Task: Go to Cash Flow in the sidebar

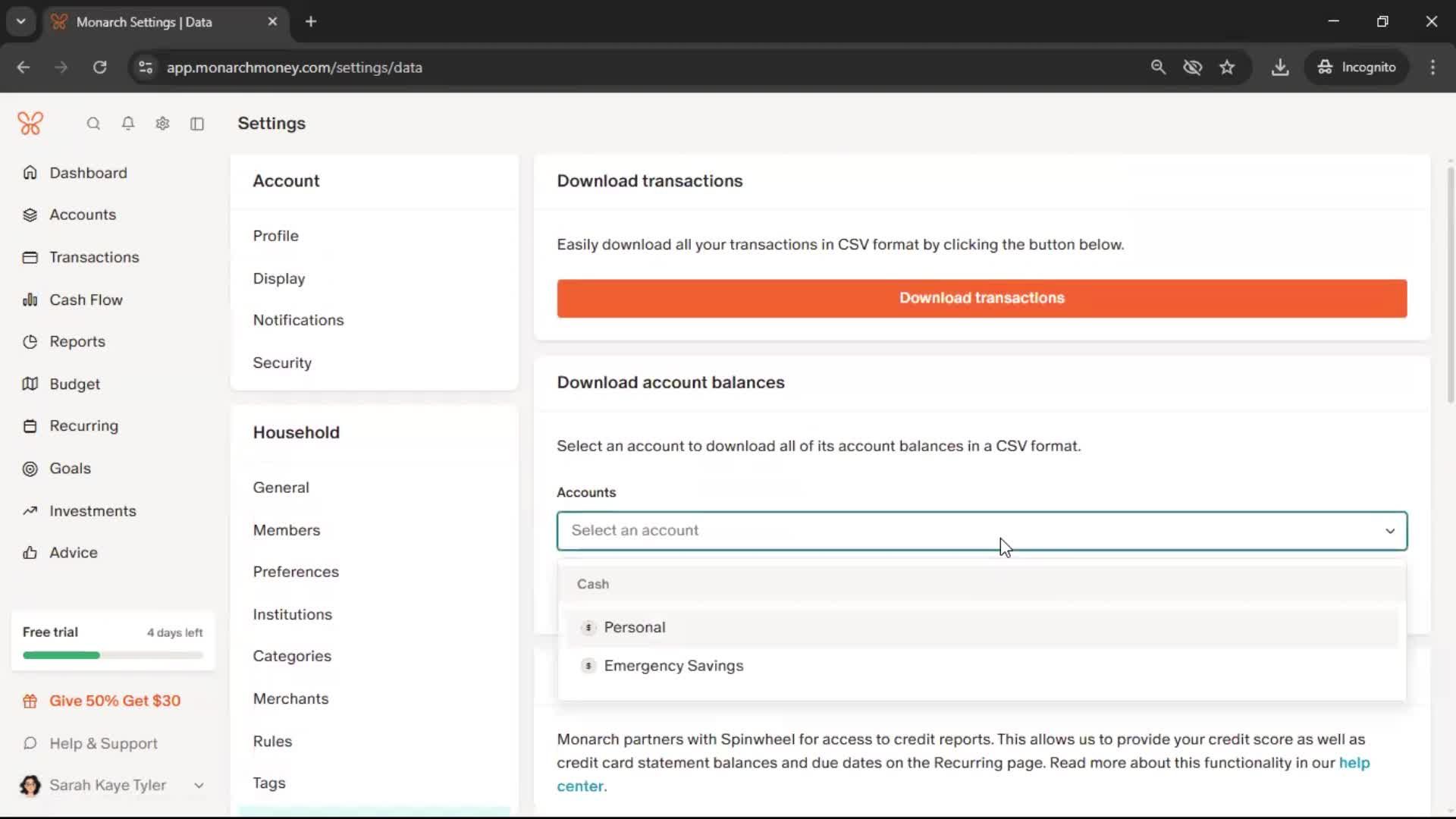Action: coord(86,300)
